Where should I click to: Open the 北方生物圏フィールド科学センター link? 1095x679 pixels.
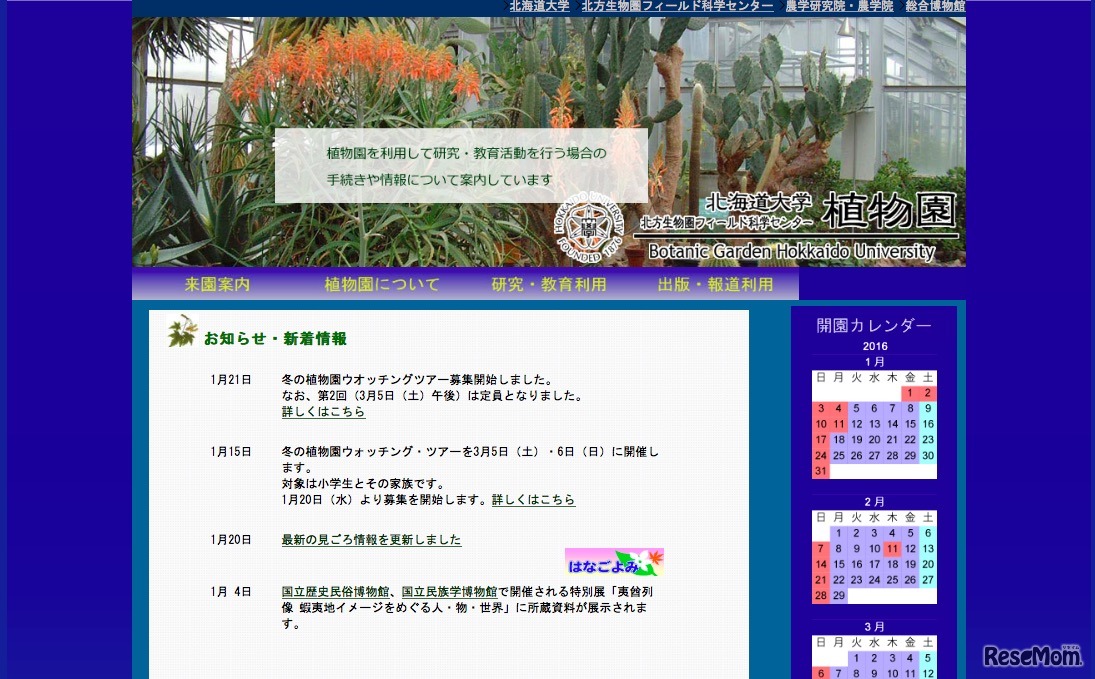pyautogui.click(x=676, y=6)
